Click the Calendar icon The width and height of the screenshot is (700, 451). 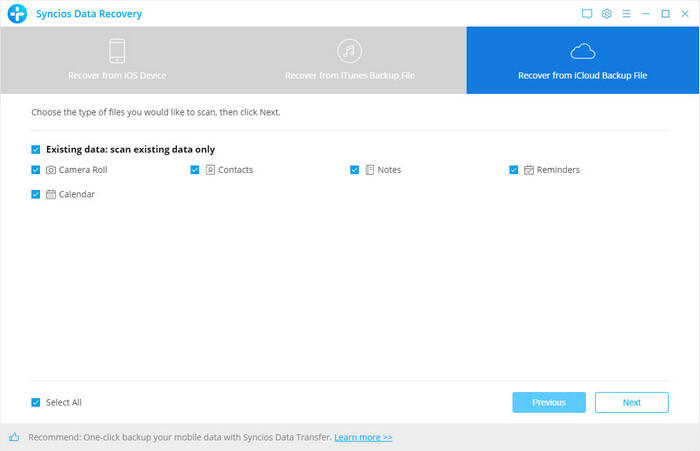pyautogui.click(x=51, y=194)
